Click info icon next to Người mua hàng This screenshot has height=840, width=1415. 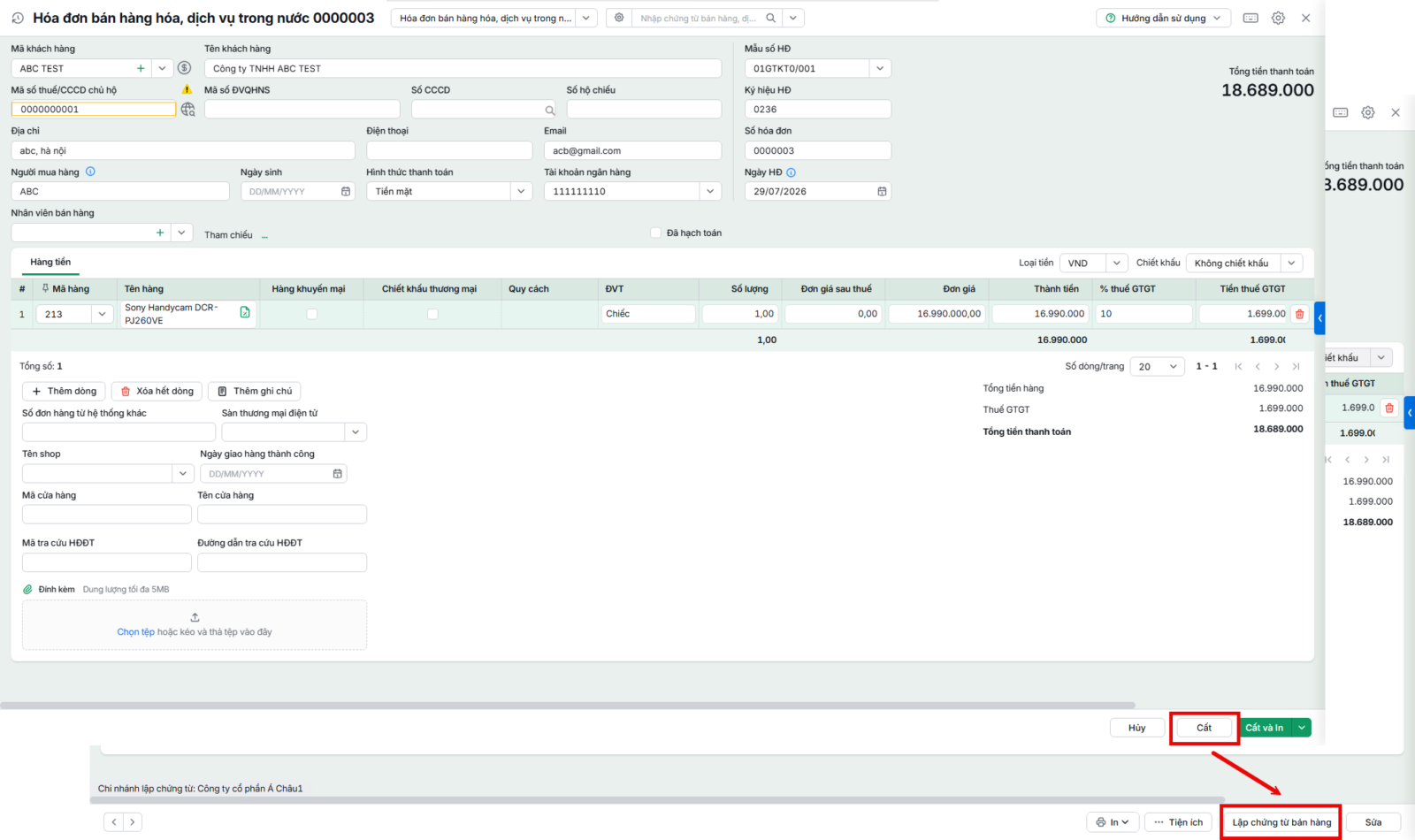(x=90, y=172)
